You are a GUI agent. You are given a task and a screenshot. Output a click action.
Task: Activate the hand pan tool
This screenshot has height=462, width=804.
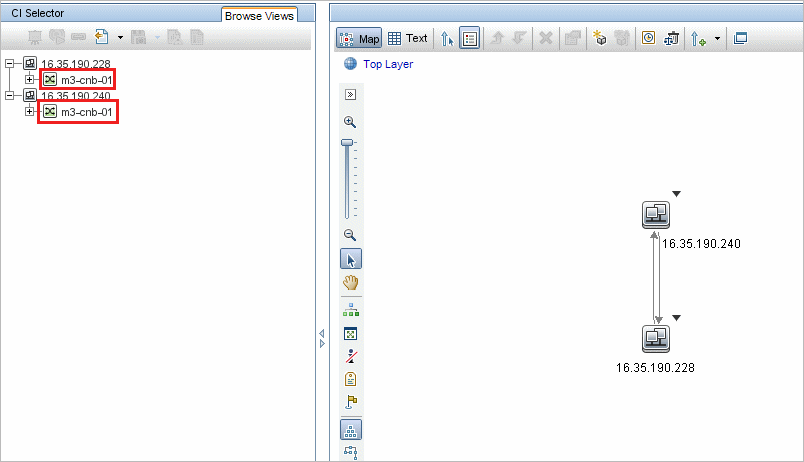coord(351,283)
